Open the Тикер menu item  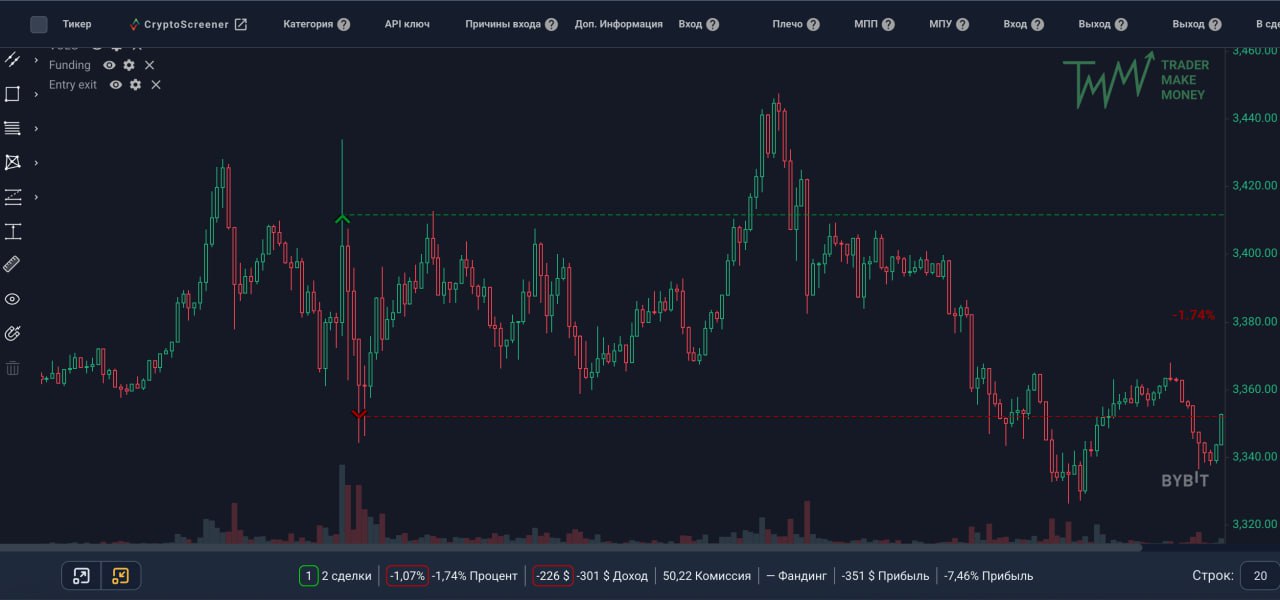[x=77, y=24]
